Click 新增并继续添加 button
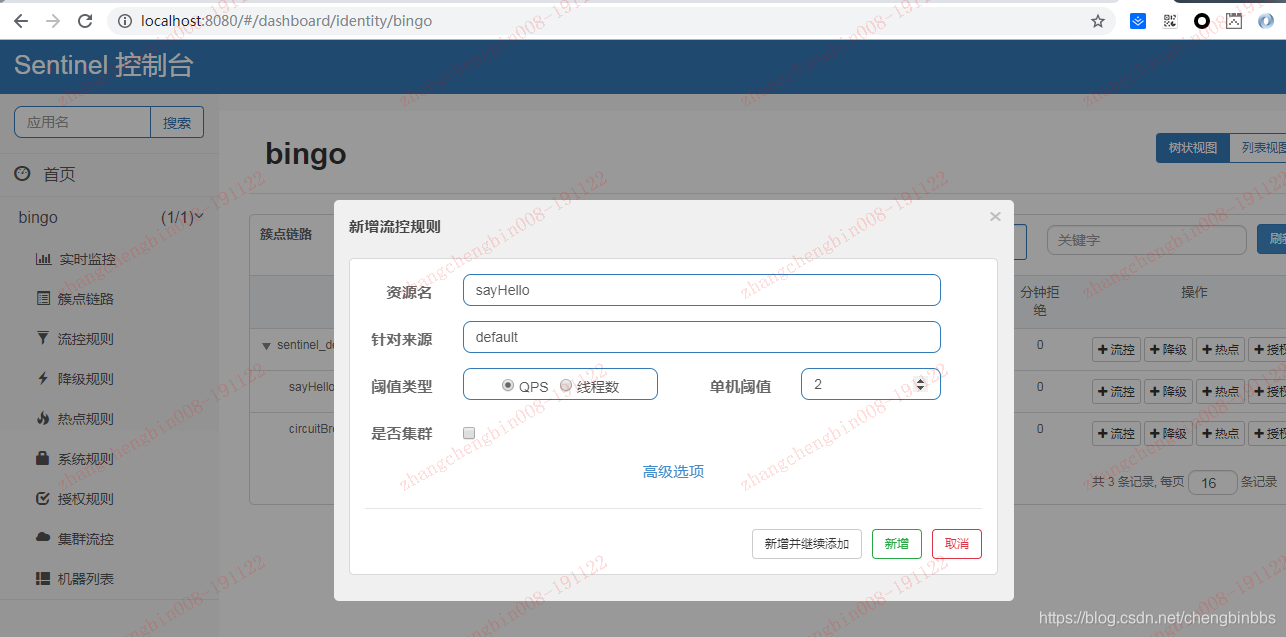This screenshot has height=637, width=1286. (807, 544)
